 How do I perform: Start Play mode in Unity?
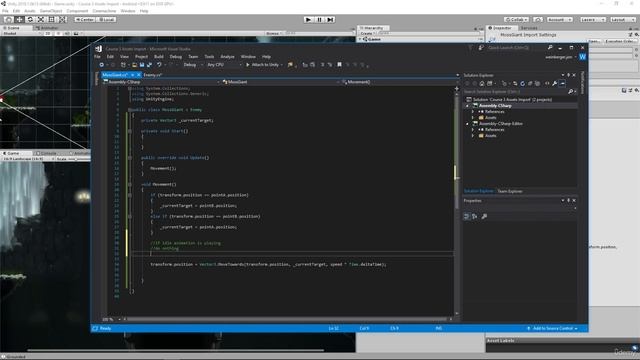click(309, 19)
